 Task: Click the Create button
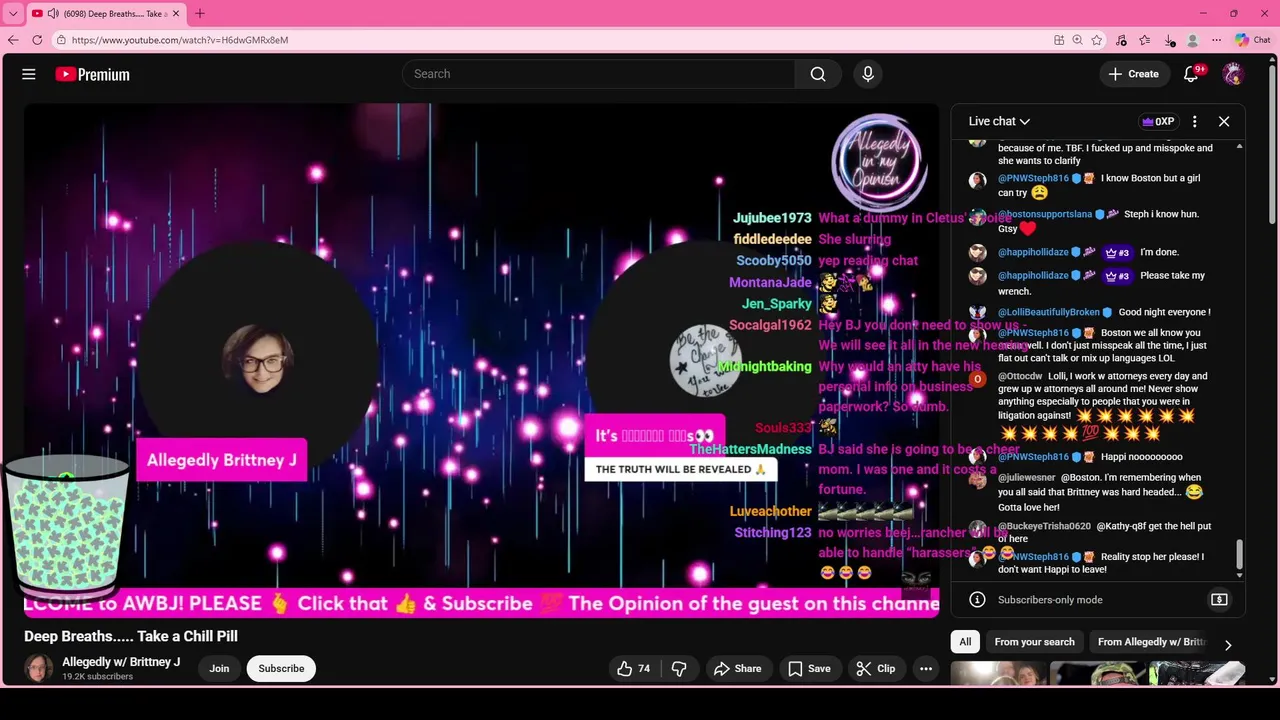1133,74
